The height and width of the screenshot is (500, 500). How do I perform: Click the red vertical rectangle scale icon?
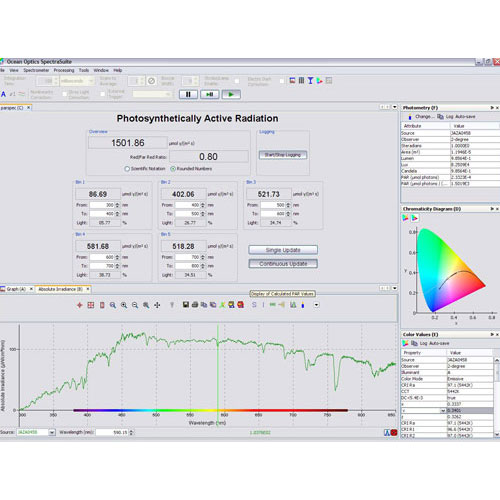pos(102,305)
